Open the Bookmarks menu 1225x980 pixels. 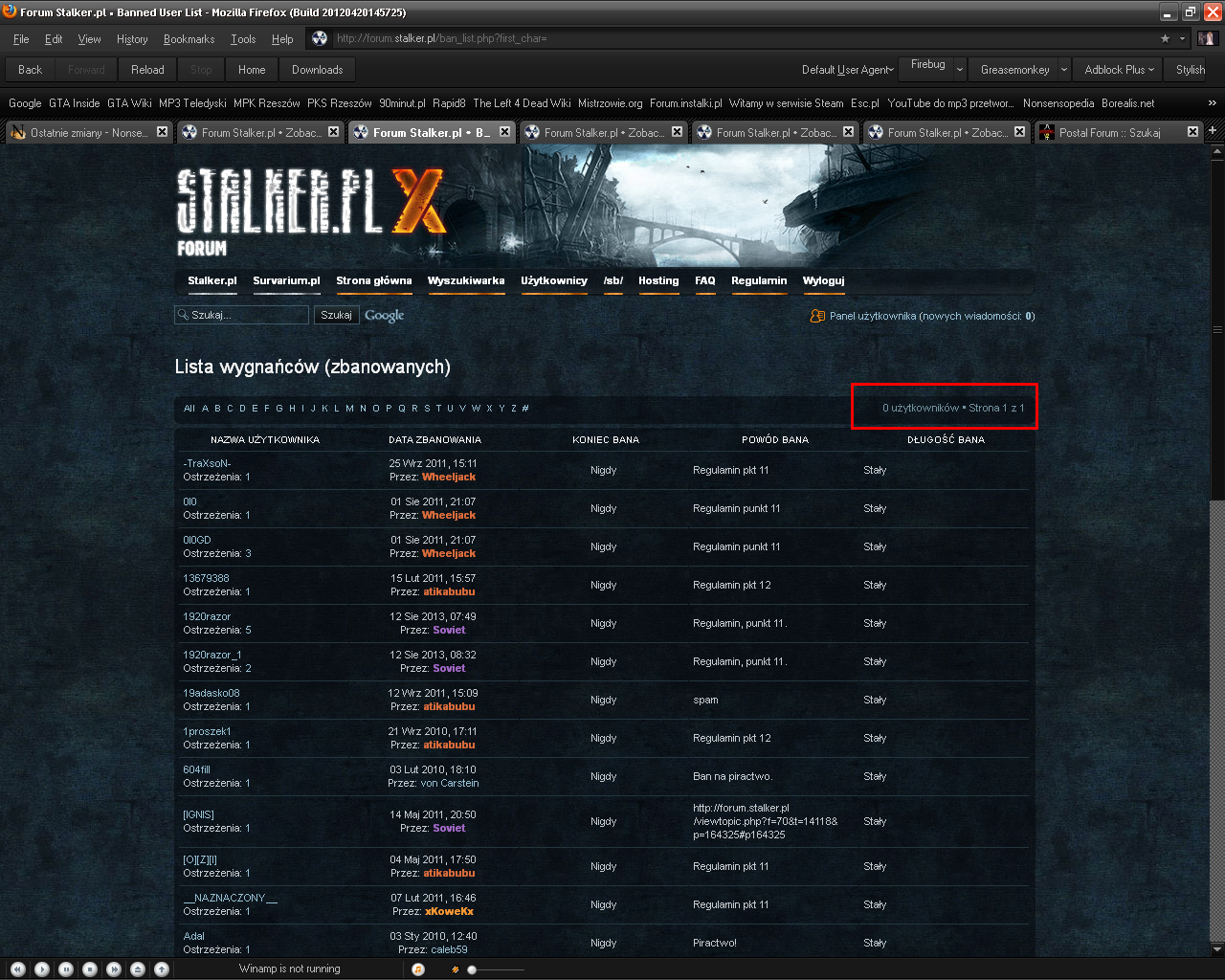(x=189, y=39)
